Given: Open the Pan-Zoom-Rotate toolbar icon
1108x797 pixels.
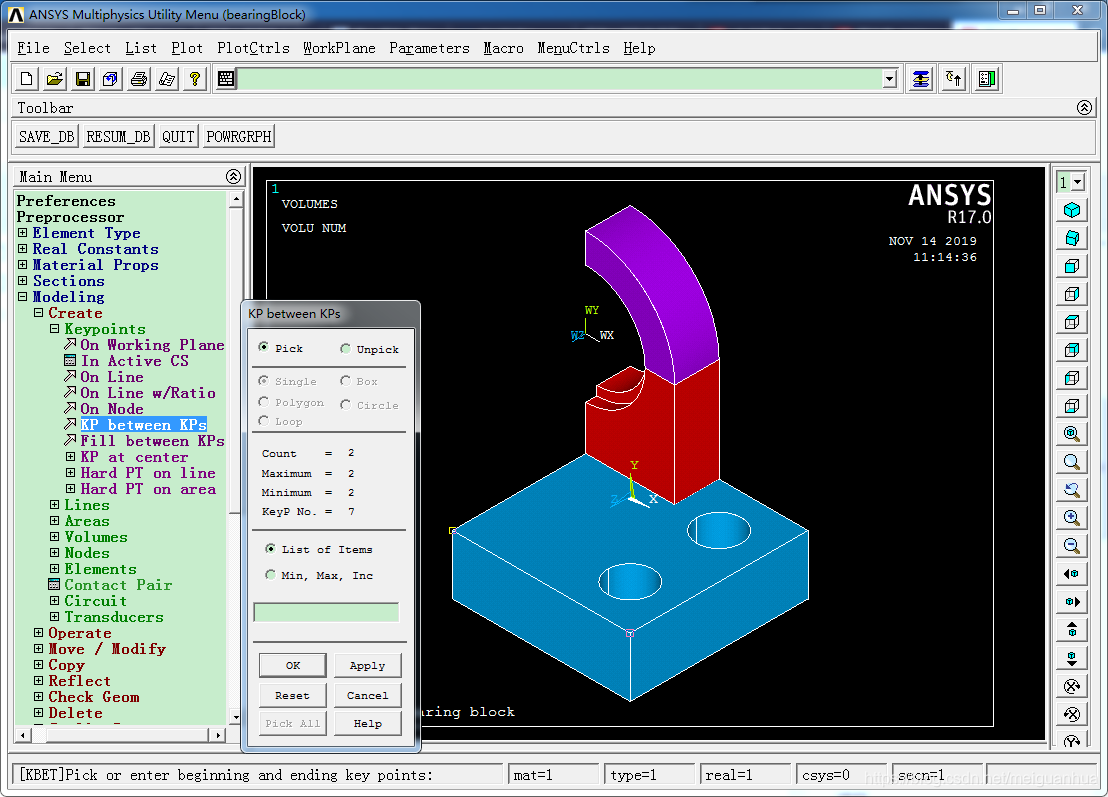Looking at the screenshot, I should [111, 79].
